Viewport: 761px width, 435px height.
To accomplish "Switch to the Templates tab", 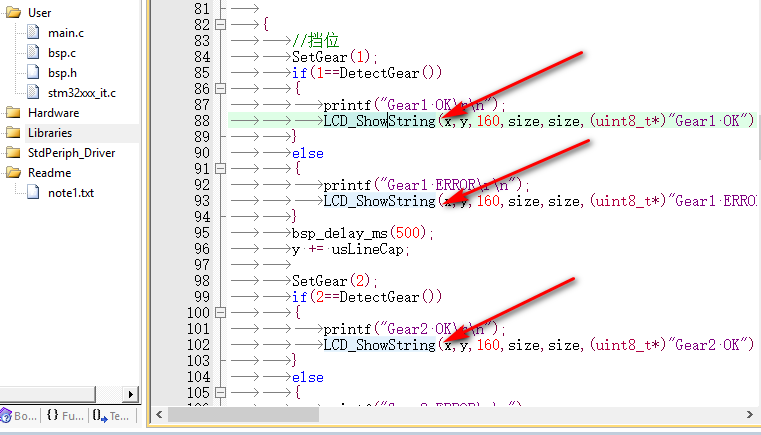I will (x=111, y=416).
